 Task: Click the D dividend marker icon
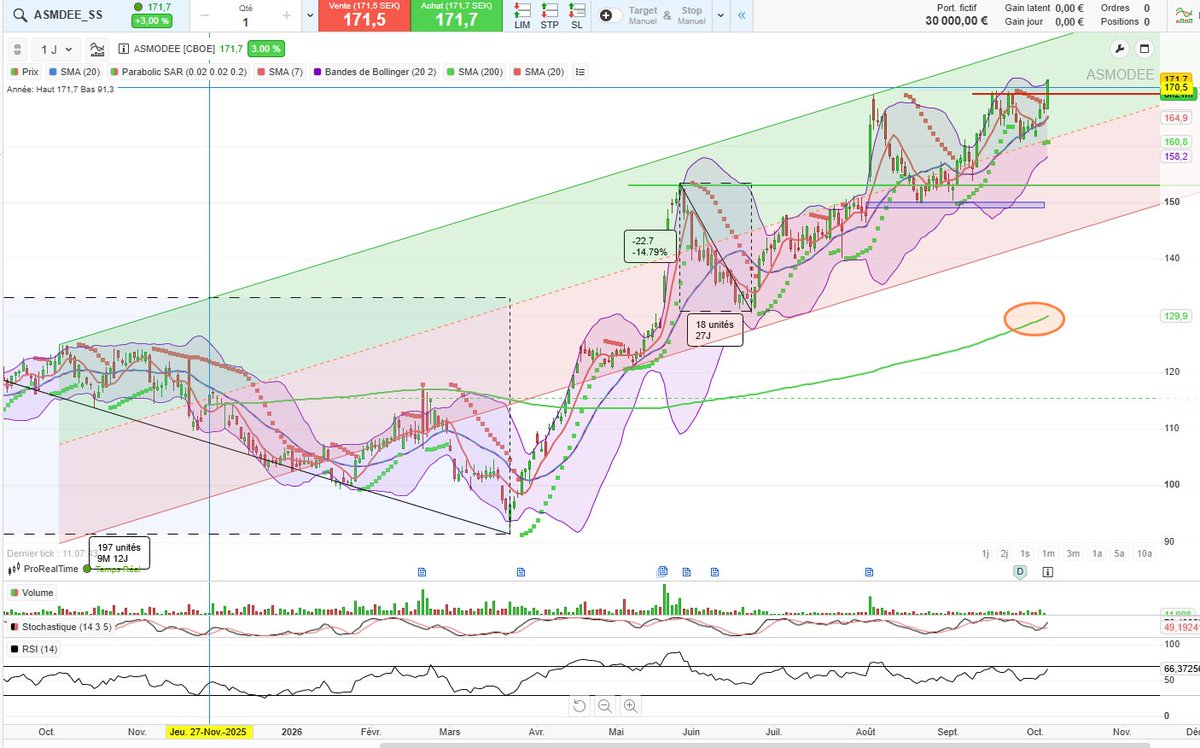tap(1021, 572)
